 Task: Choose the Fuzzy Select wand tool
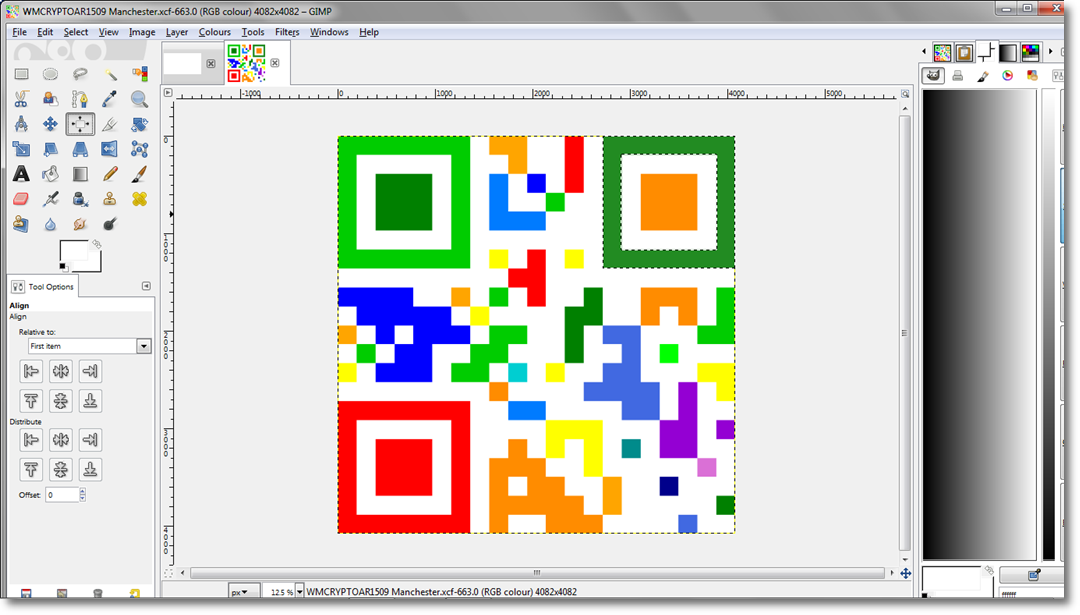coord(110,74)
